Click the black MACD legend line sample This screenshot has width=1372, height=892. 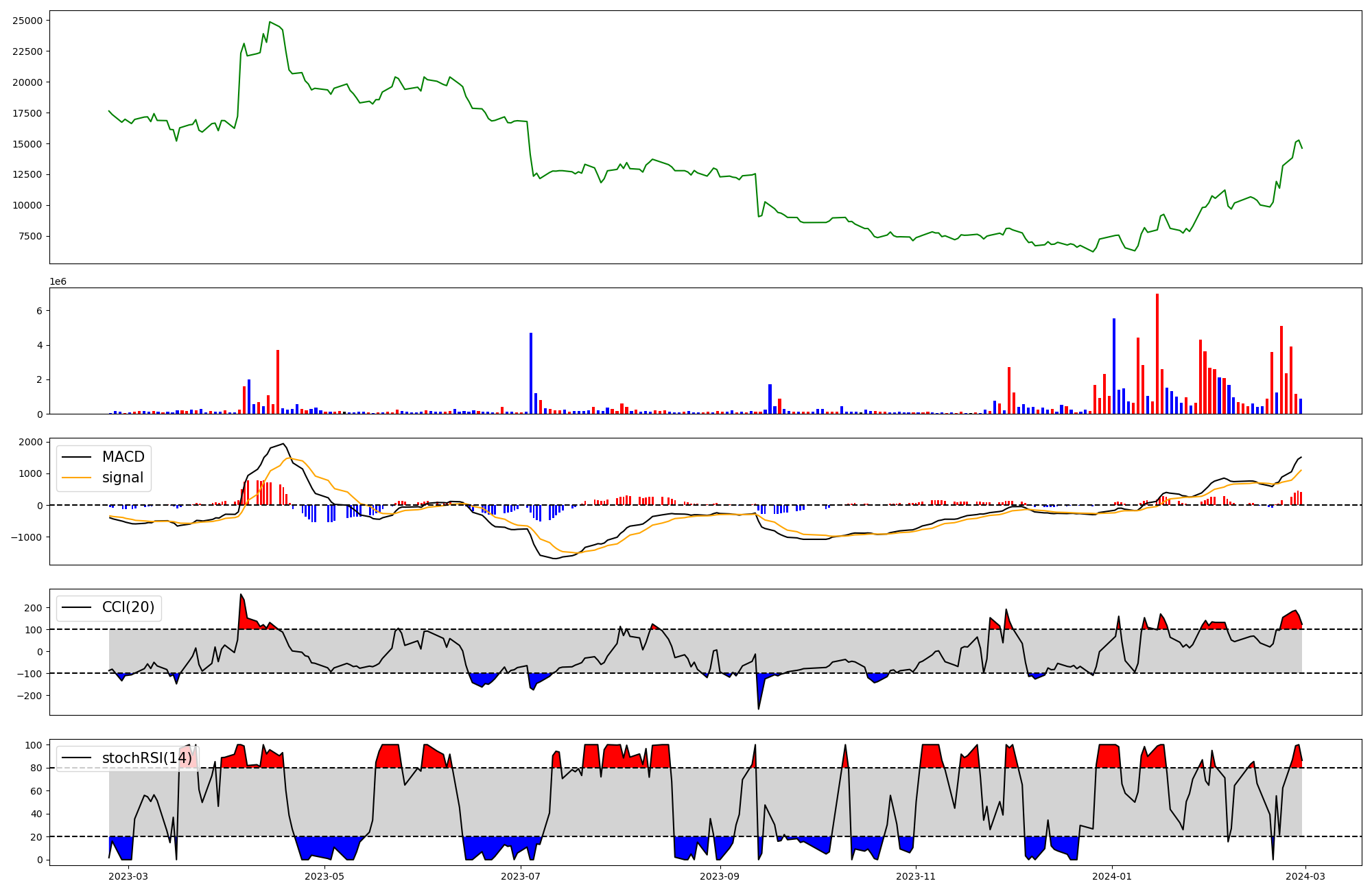coord(77,457)
